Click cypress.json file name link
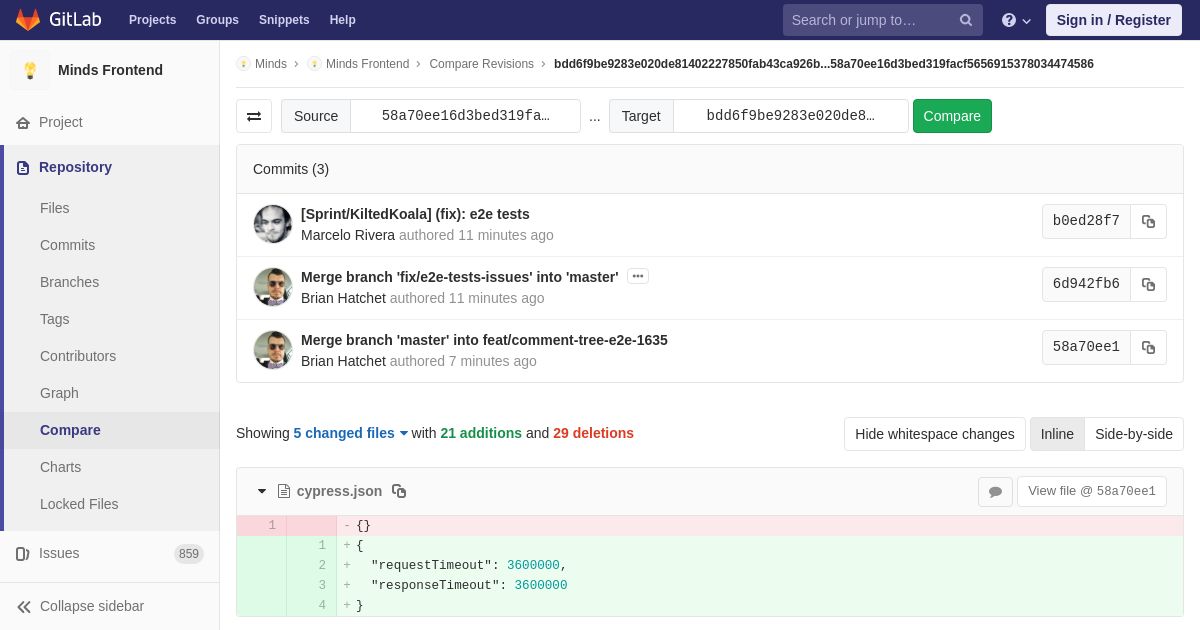 339,491
